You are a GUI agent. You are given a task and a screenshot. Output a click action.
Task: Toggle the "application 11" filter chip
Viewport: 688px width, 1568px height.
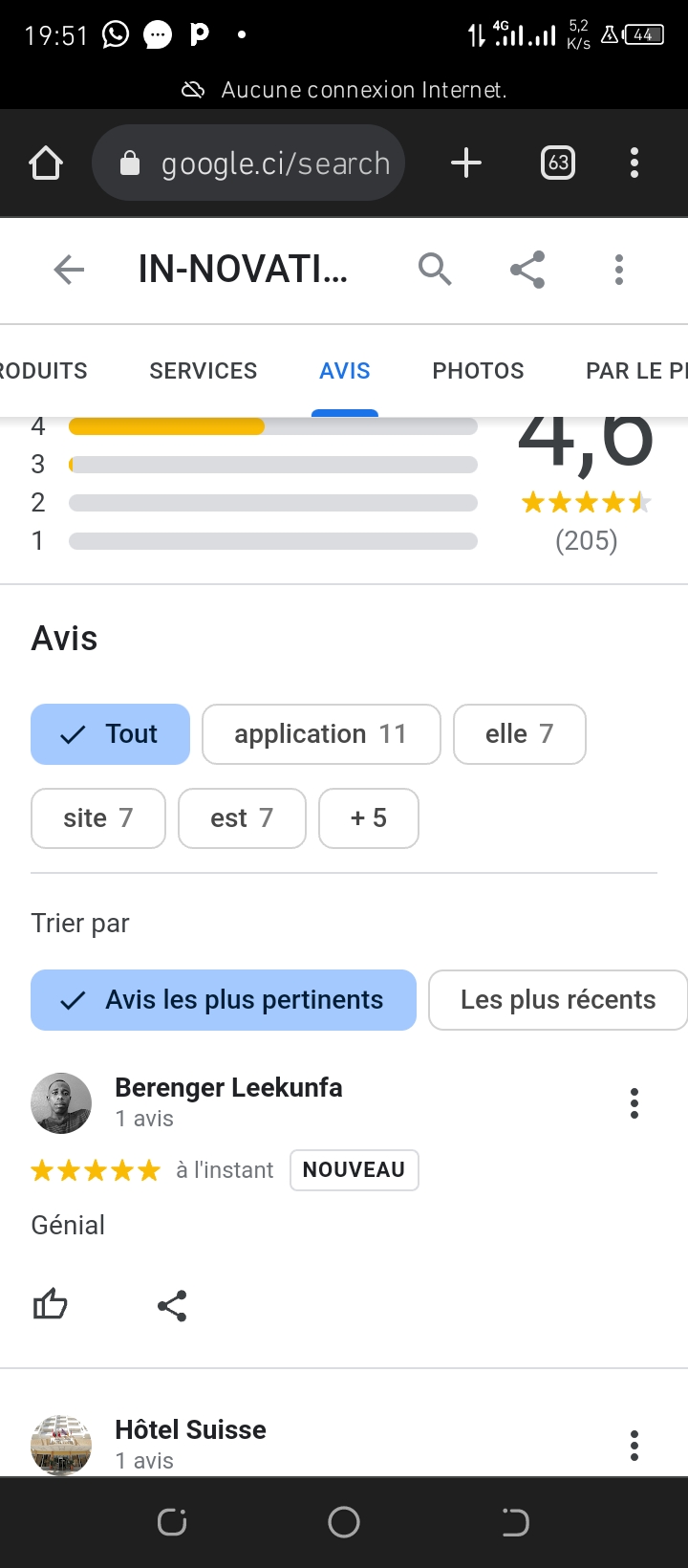[321, 734]
